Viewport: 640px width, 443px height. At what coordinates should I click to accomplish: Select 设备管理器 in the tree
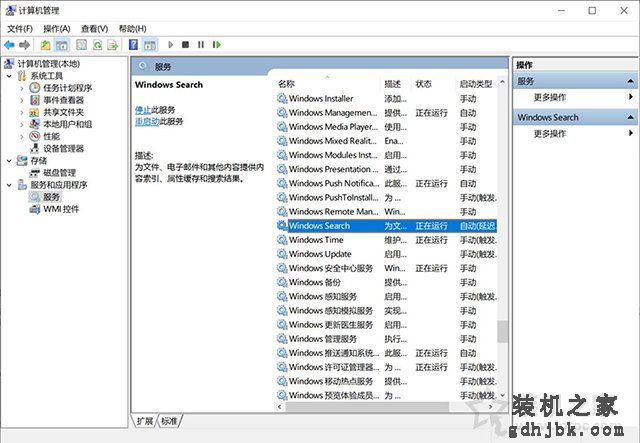click(63, 149)
